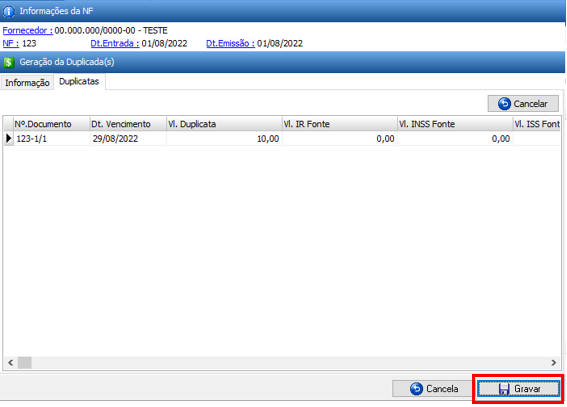This screenshot has width=567, height=407.
Task: Click the Nº.Documento column header
Action: click(x=51, y=124)
